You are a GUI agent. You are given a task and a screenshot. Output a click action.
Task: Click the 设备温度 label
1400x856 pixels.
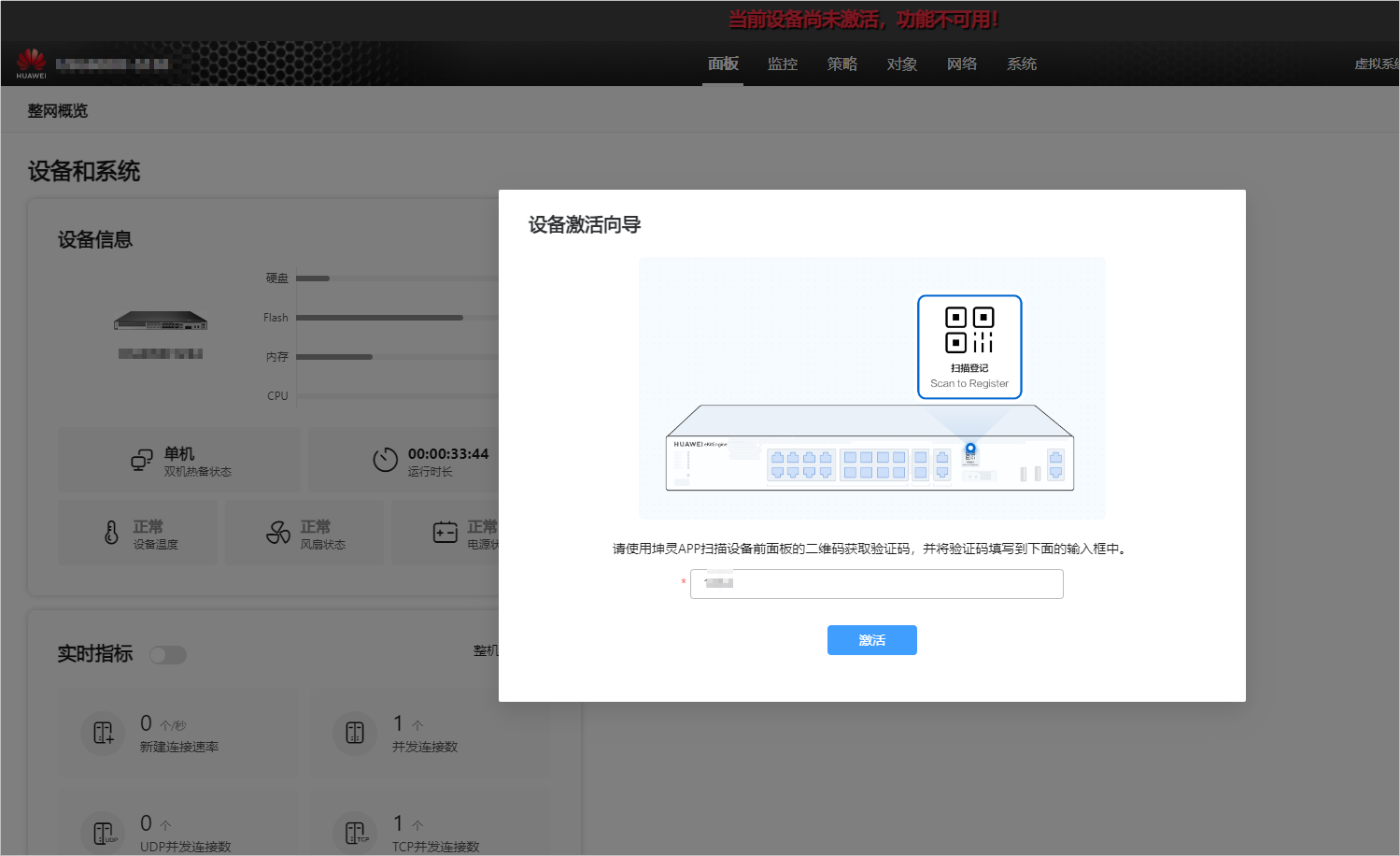[156, 545]
